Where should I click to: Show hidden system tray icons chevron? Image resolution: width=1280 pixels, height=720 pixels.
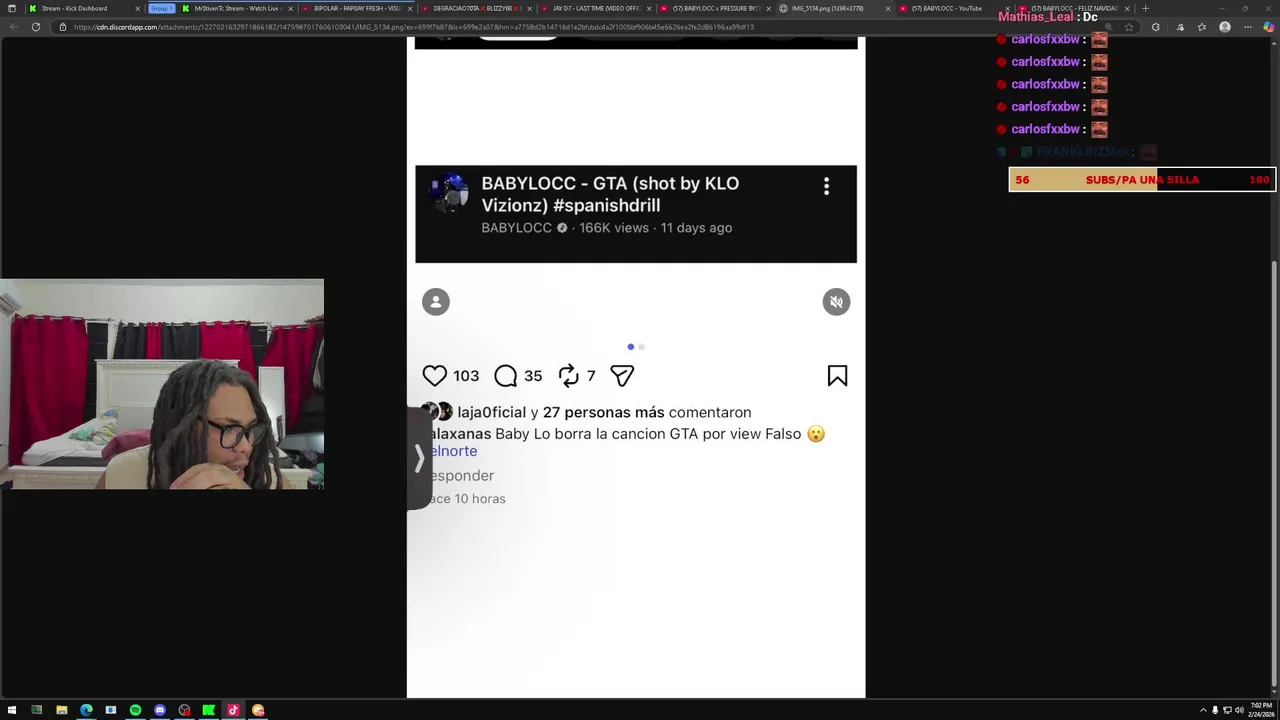[1203, 711]
